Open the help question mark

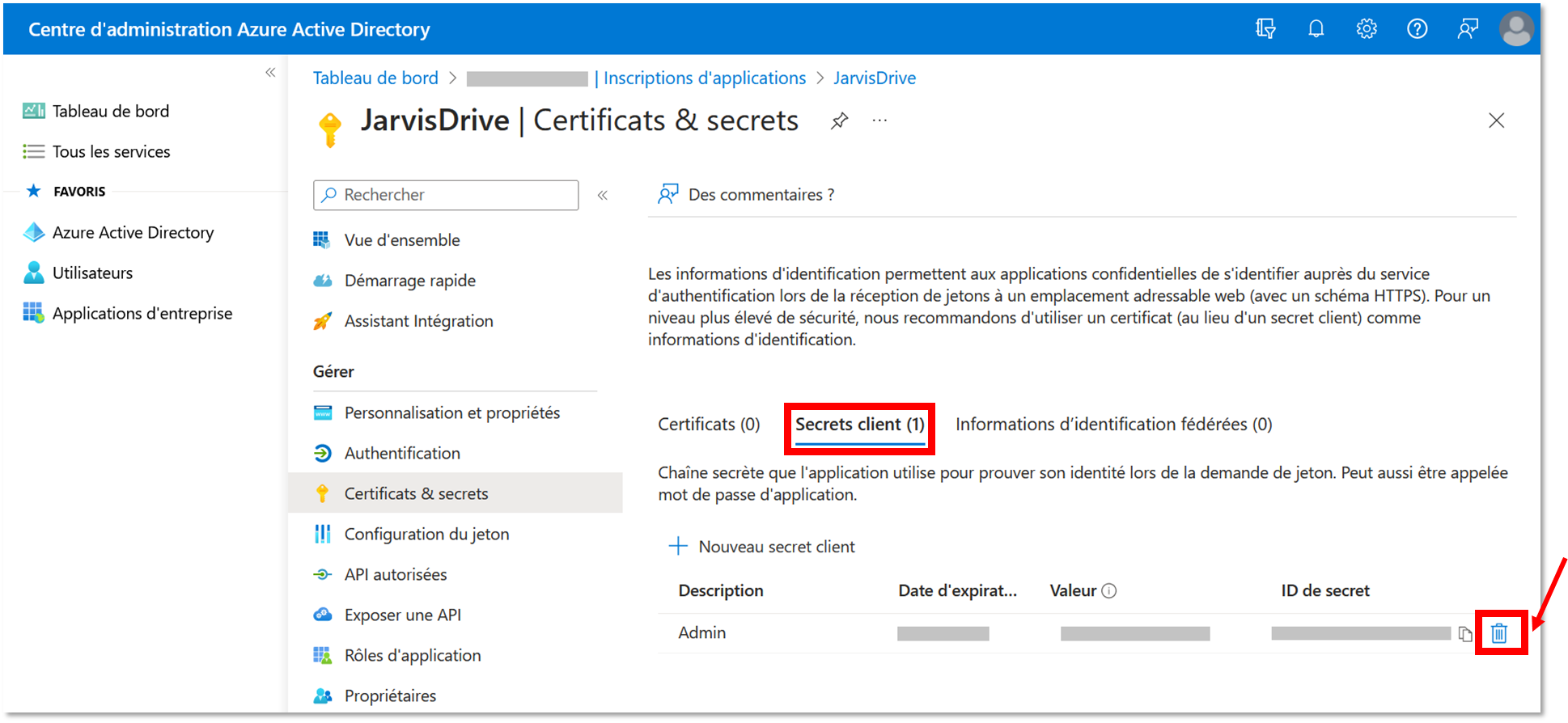click(x=1417, y=29)
